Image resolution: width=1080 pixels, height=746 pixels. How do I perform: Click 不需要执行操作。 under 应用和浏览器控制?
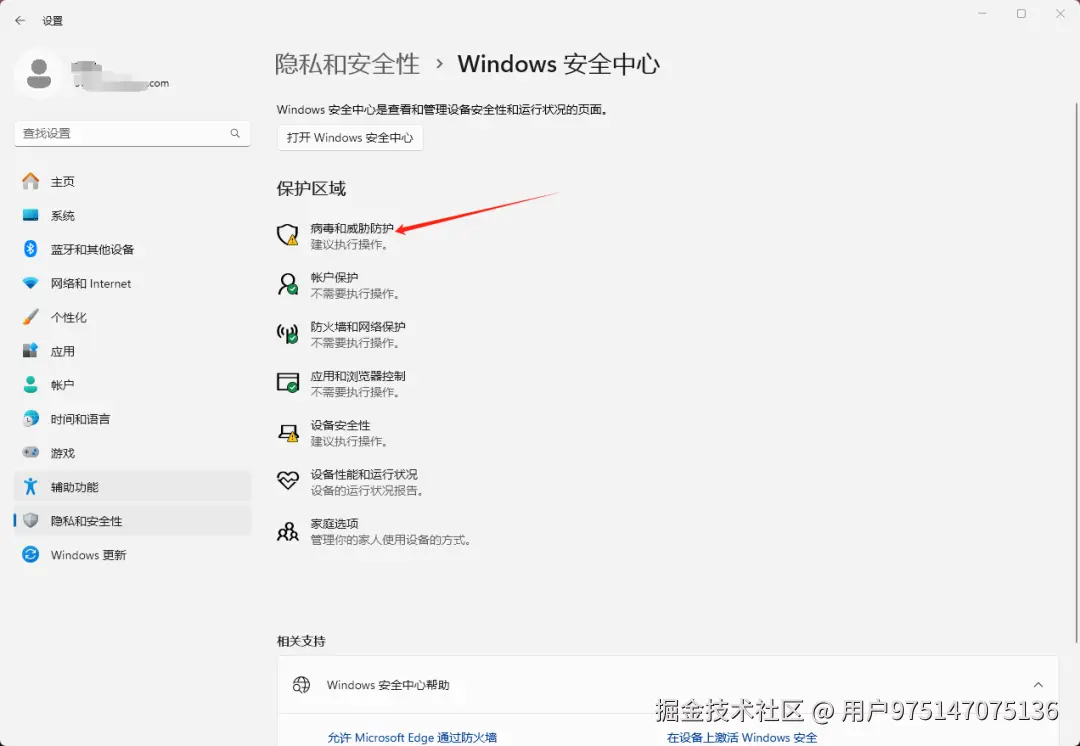click(x=355, y=392)
